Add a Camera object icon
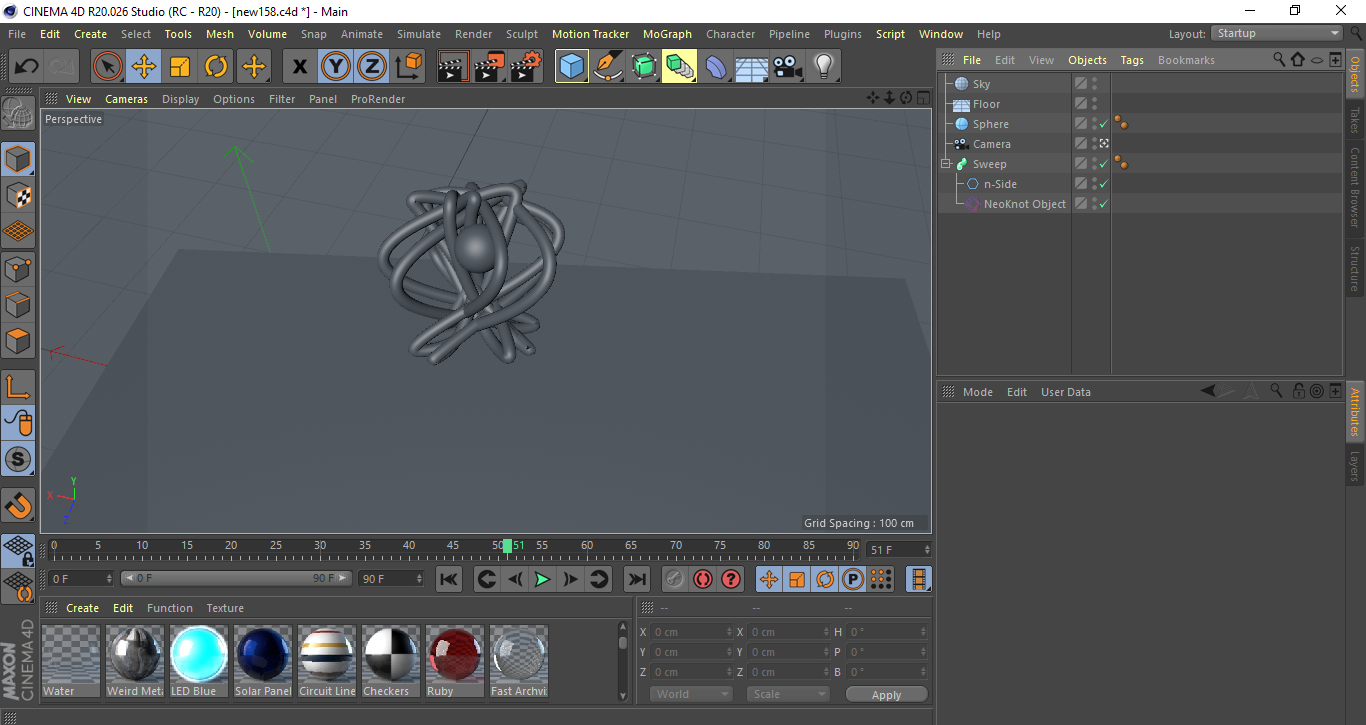Viewport: 1366px width, 725px height. coord(787,67)
